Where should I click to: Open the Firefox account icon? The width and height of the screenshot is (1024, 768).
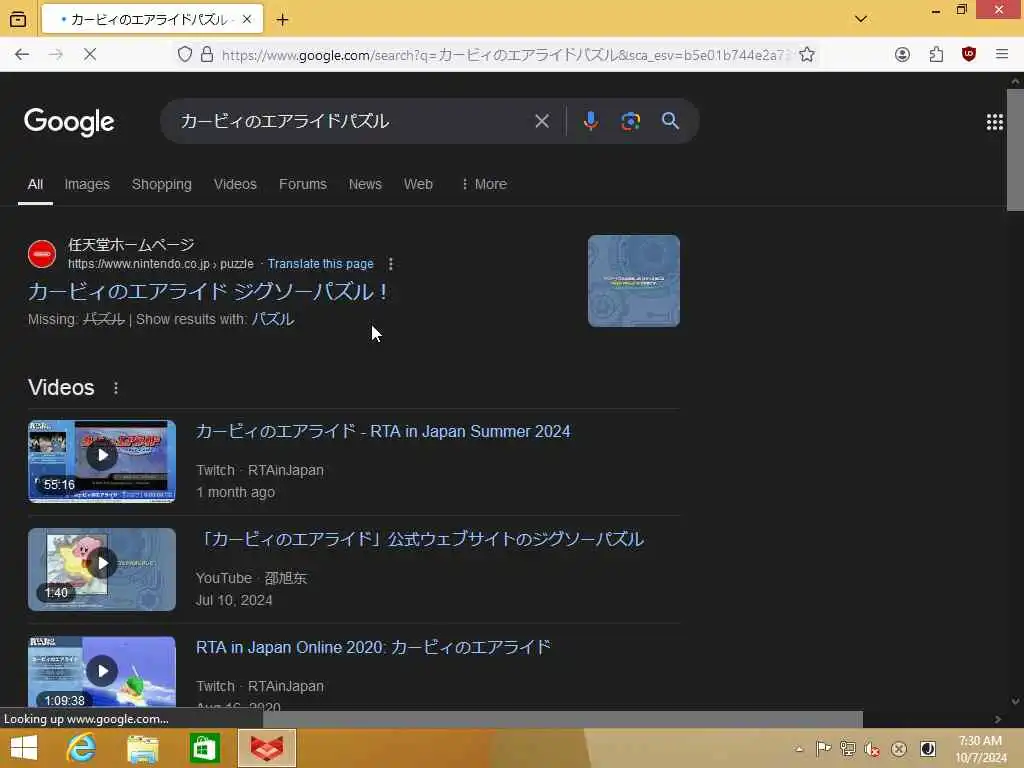(x=902, y=54)
